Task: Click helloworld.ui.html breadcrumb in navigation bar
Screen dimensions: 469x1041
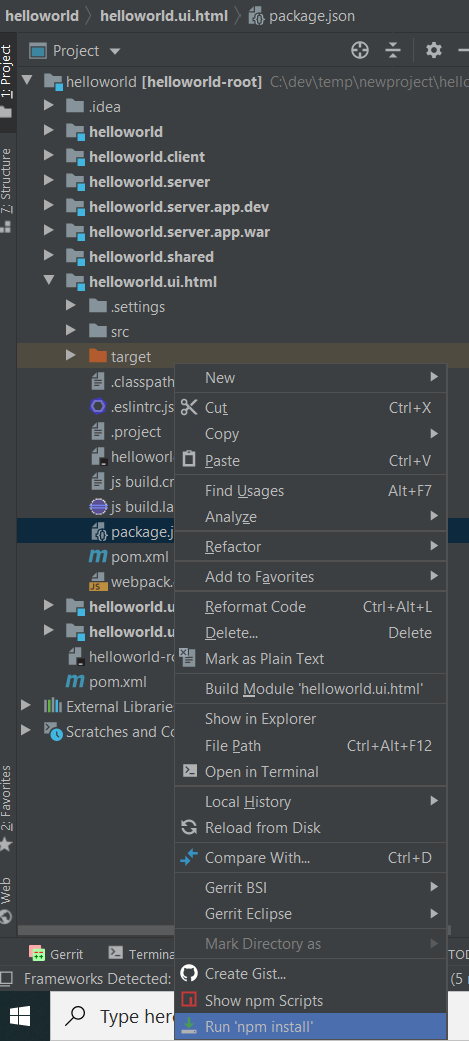Action: point(164,15)
